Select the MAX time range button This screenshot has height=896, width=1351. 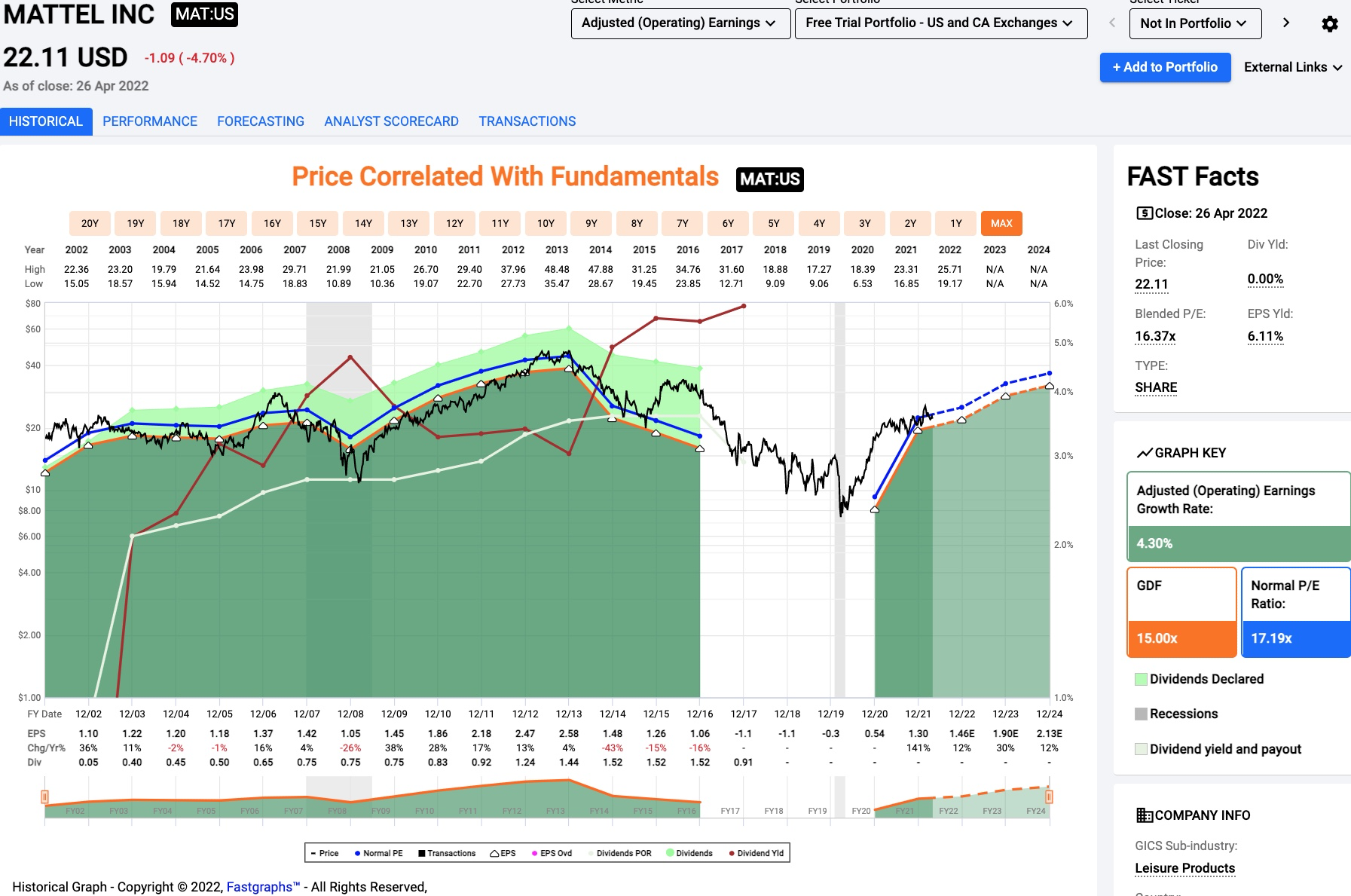pyautogui.click(x=1001, y=223)
